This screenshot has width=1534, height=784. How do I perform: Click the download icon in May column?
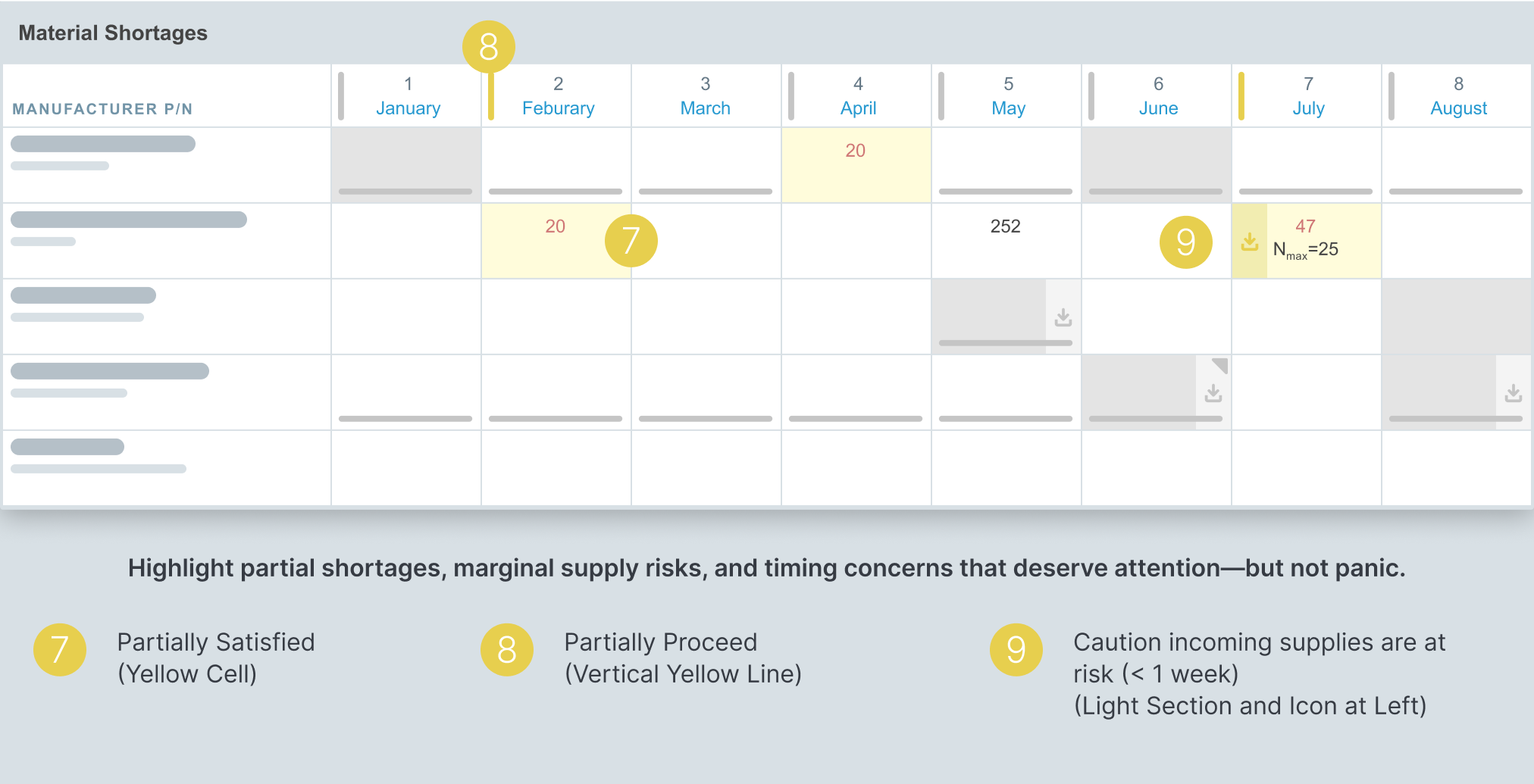[1063, 317]
